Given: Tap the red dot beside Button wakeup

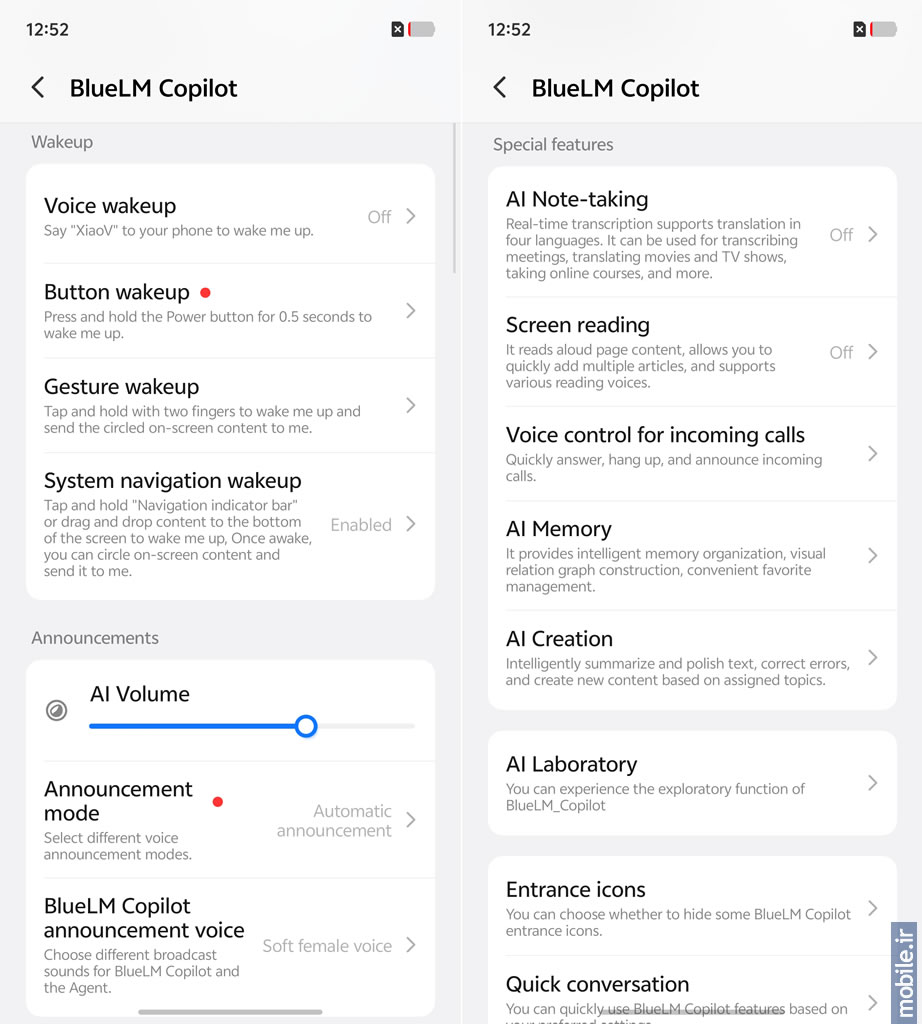Looking at the screenshot, I should [205, 293].
